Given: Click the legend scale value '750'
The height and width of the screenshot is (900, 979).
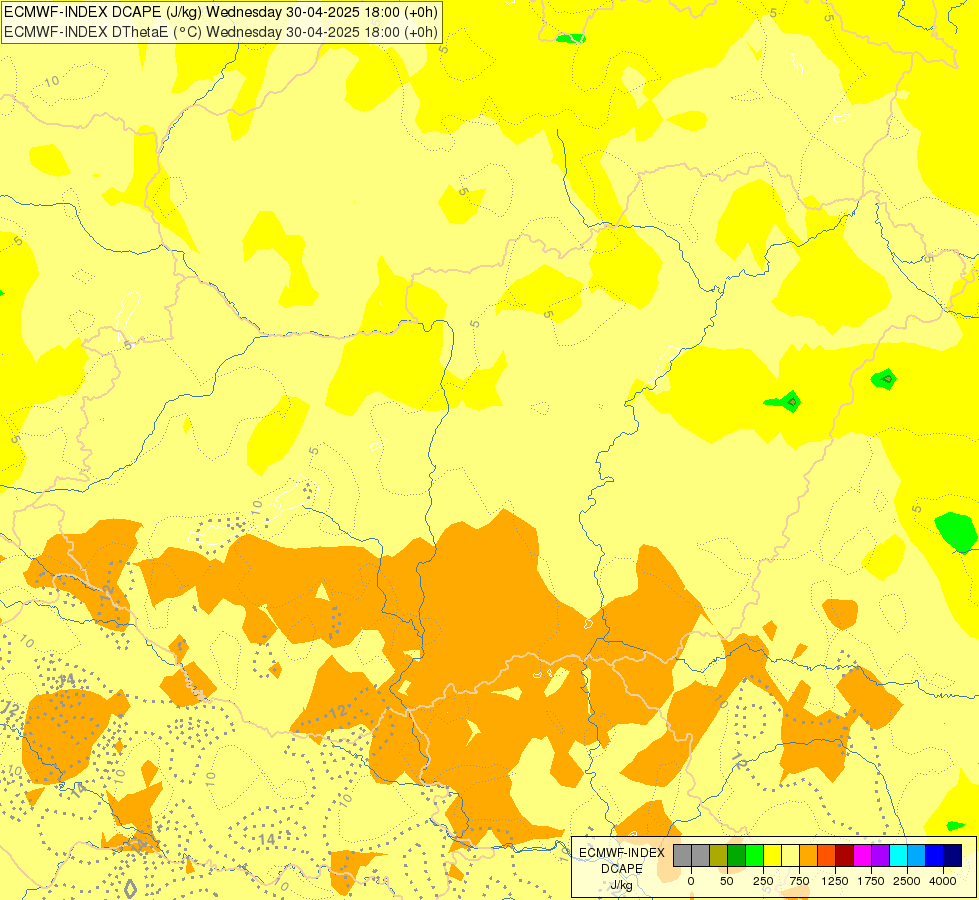Looking at the screenshot, I should (x=799, y=881).
